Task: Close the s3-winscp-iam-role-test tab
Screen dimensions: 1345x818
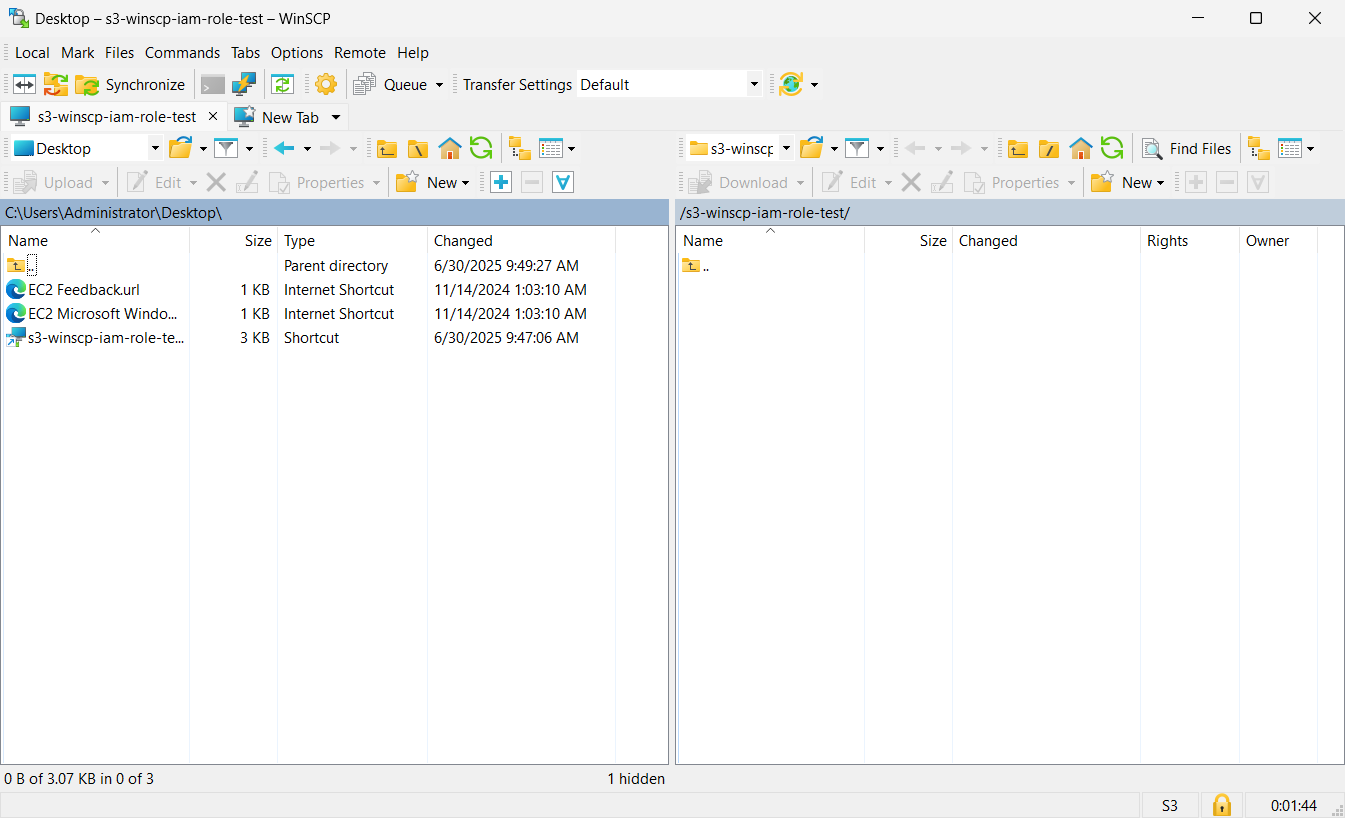Action: [212, 117]
